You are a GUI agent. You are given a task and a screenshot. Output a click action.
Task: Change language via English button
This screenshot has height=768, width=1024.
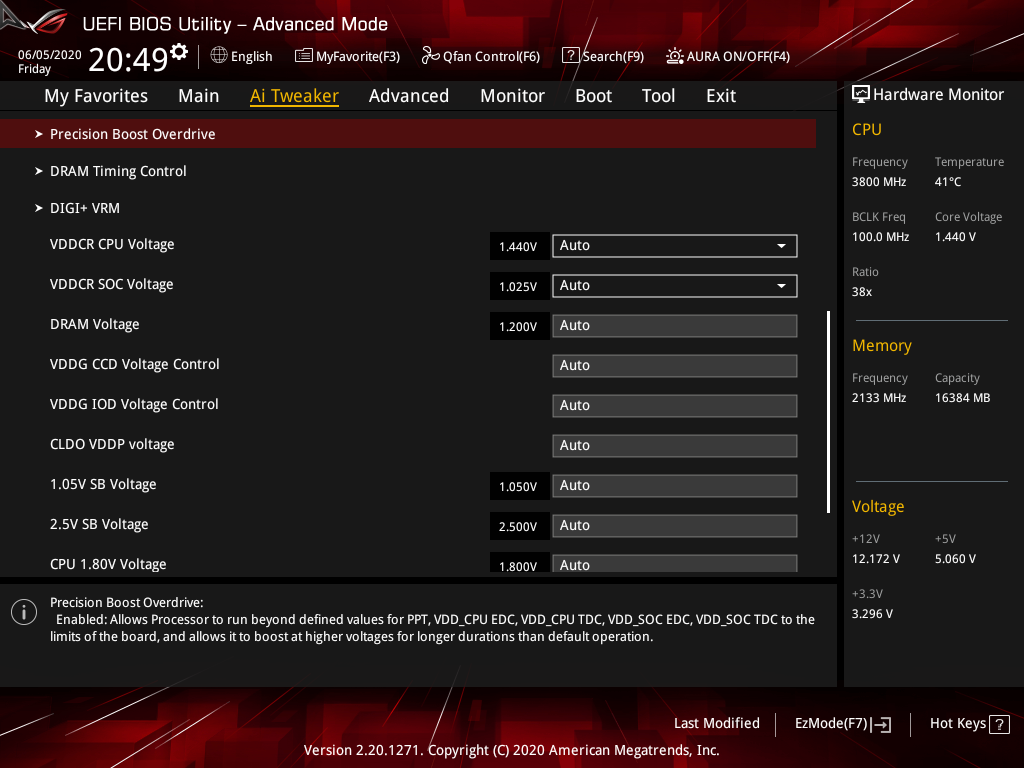pos(242,56)
